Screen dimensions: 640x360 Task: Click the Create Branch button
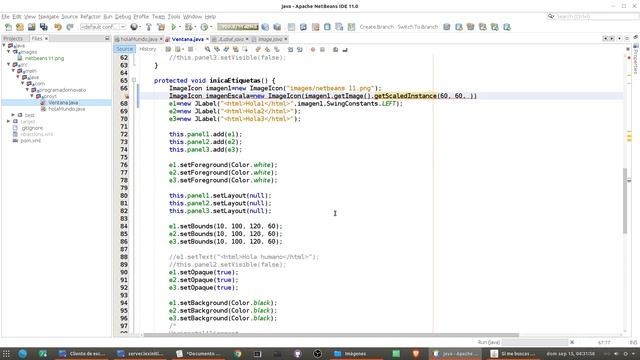click(376, 27)
